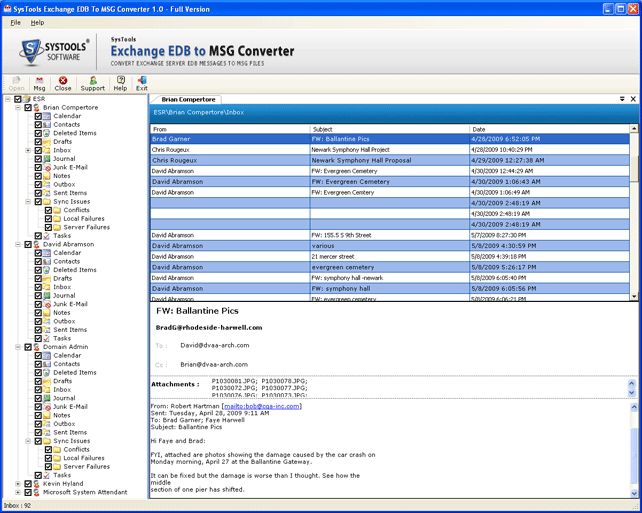This screenshot has width=642, height=513.
Task: Uncheck the Kevin Hyland mailbox checkbox
Action: click(x=28, y=484)
